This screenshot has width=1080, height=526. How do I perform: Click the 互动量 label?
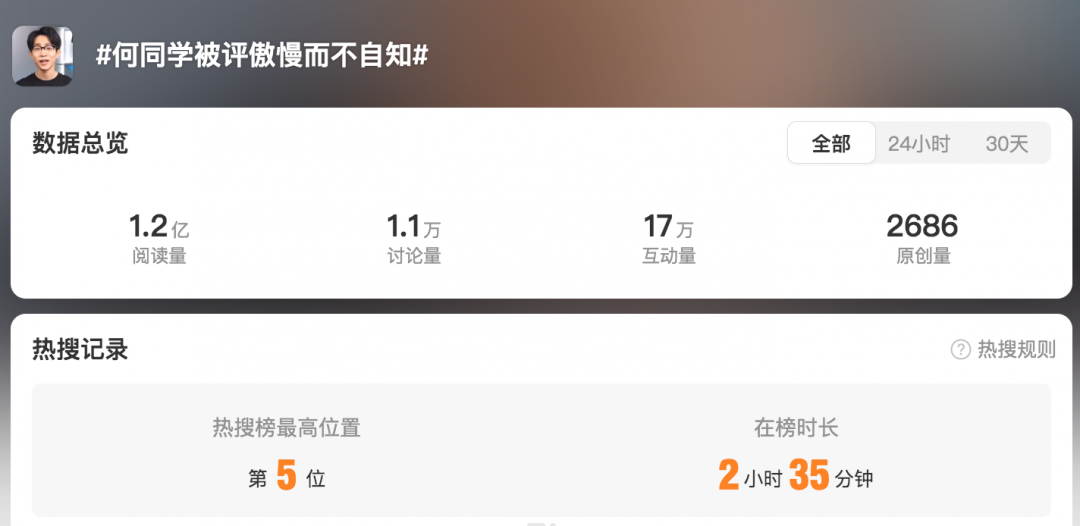coord(669,257)
